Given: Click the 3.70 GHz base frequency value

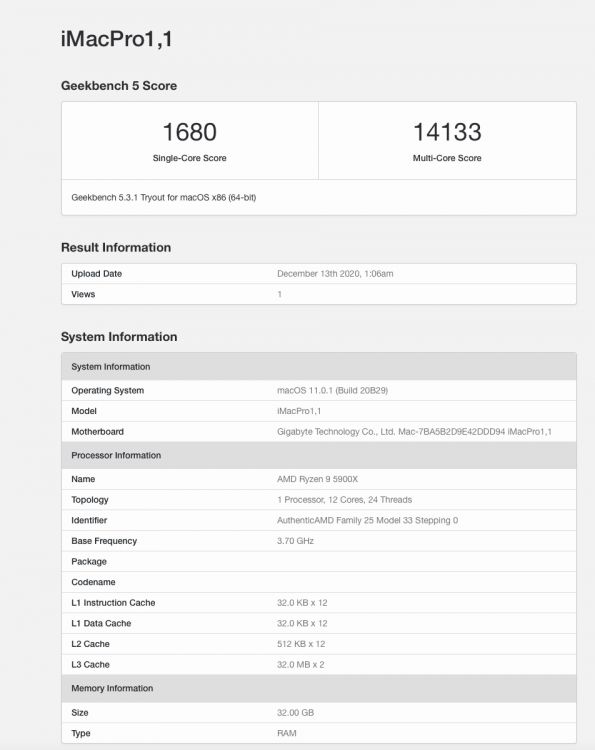Looking at the screenshot, I should [295, 540].
